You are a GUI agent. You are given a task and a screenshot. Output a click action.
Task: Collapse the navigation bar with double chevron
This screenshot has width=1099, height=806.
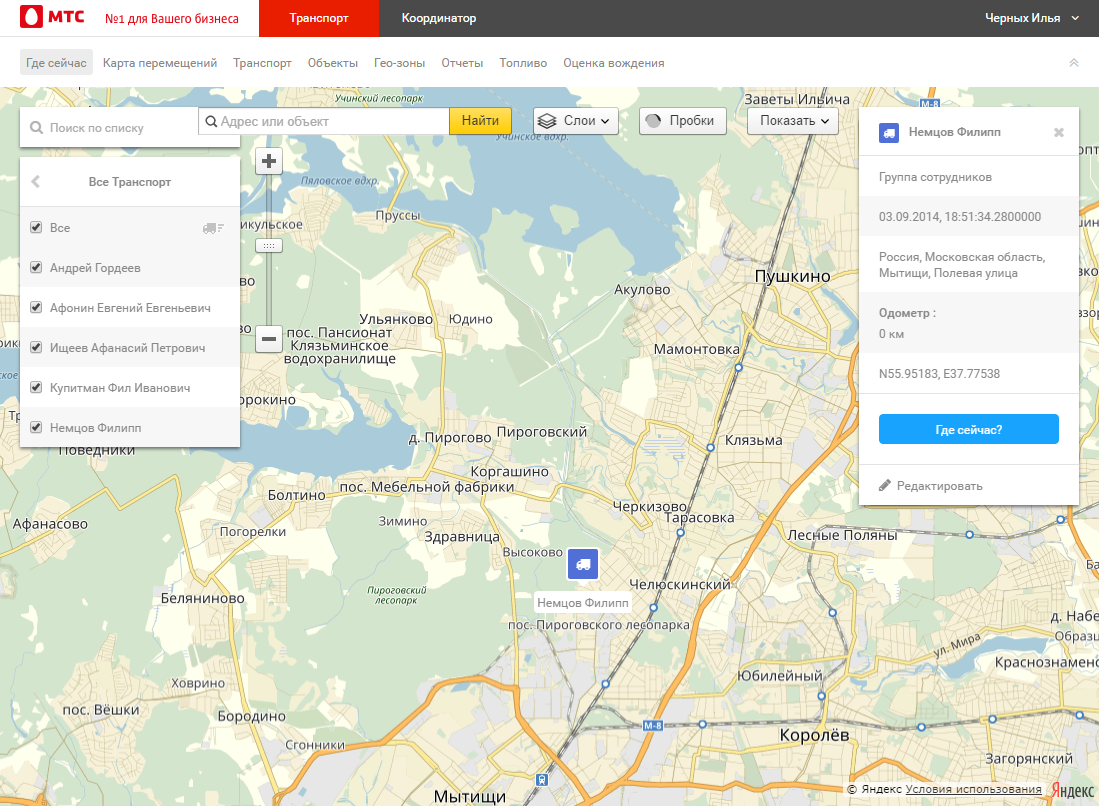[1074, 63]
